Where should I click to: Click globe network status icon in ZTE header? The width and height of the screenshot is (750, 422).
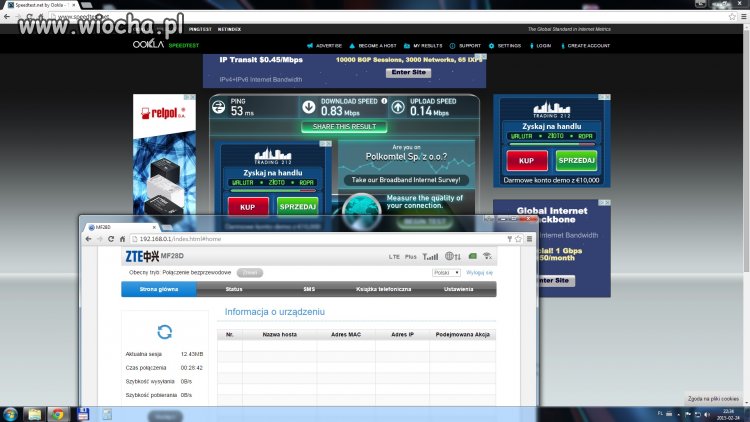[x=452, y=256]
